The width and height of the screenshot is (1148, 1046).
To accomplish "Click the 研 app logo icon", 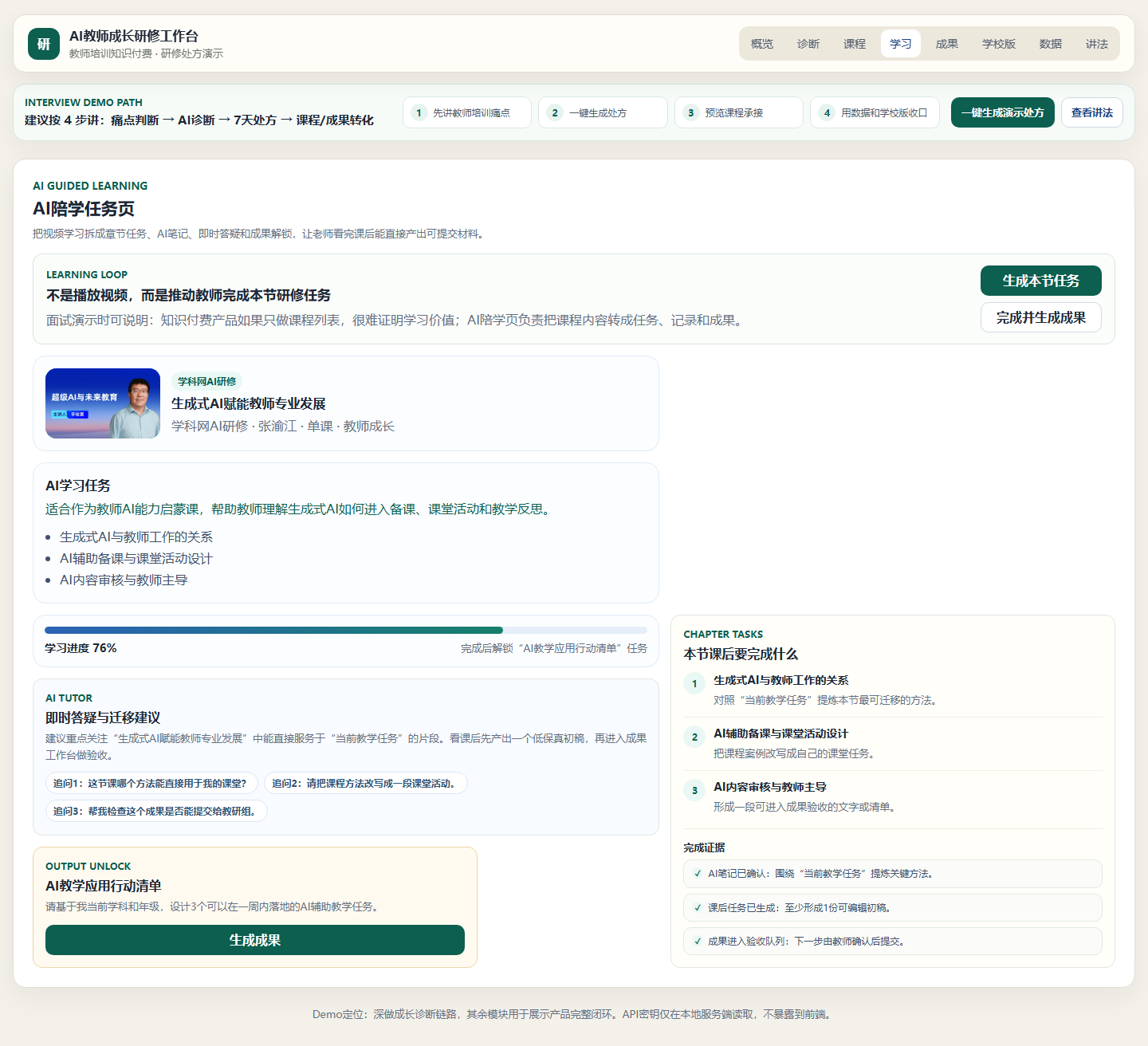I will (x=44, y=44).
